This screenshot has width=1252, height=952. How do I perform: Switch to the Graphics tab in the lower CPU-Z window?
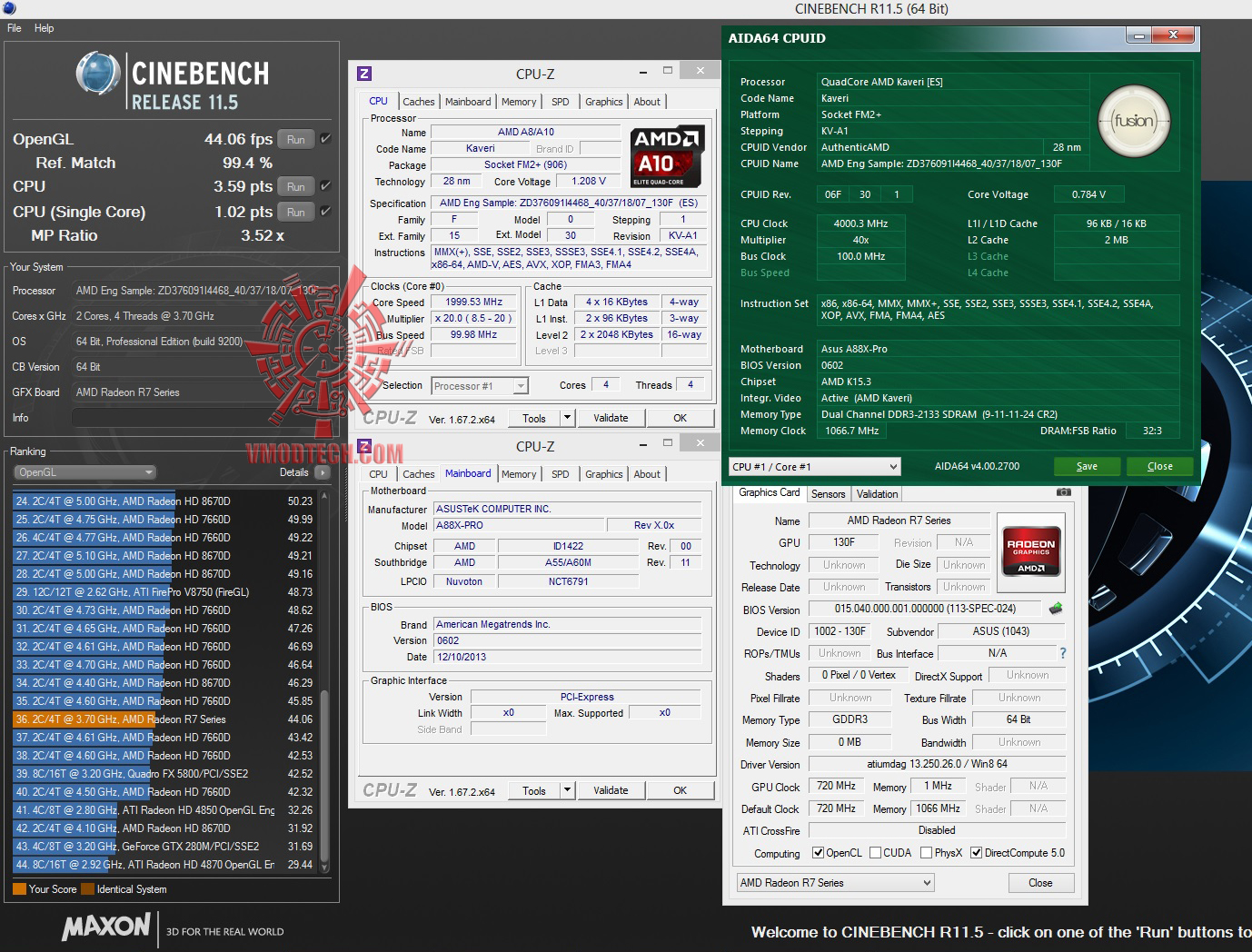[604, 474]
